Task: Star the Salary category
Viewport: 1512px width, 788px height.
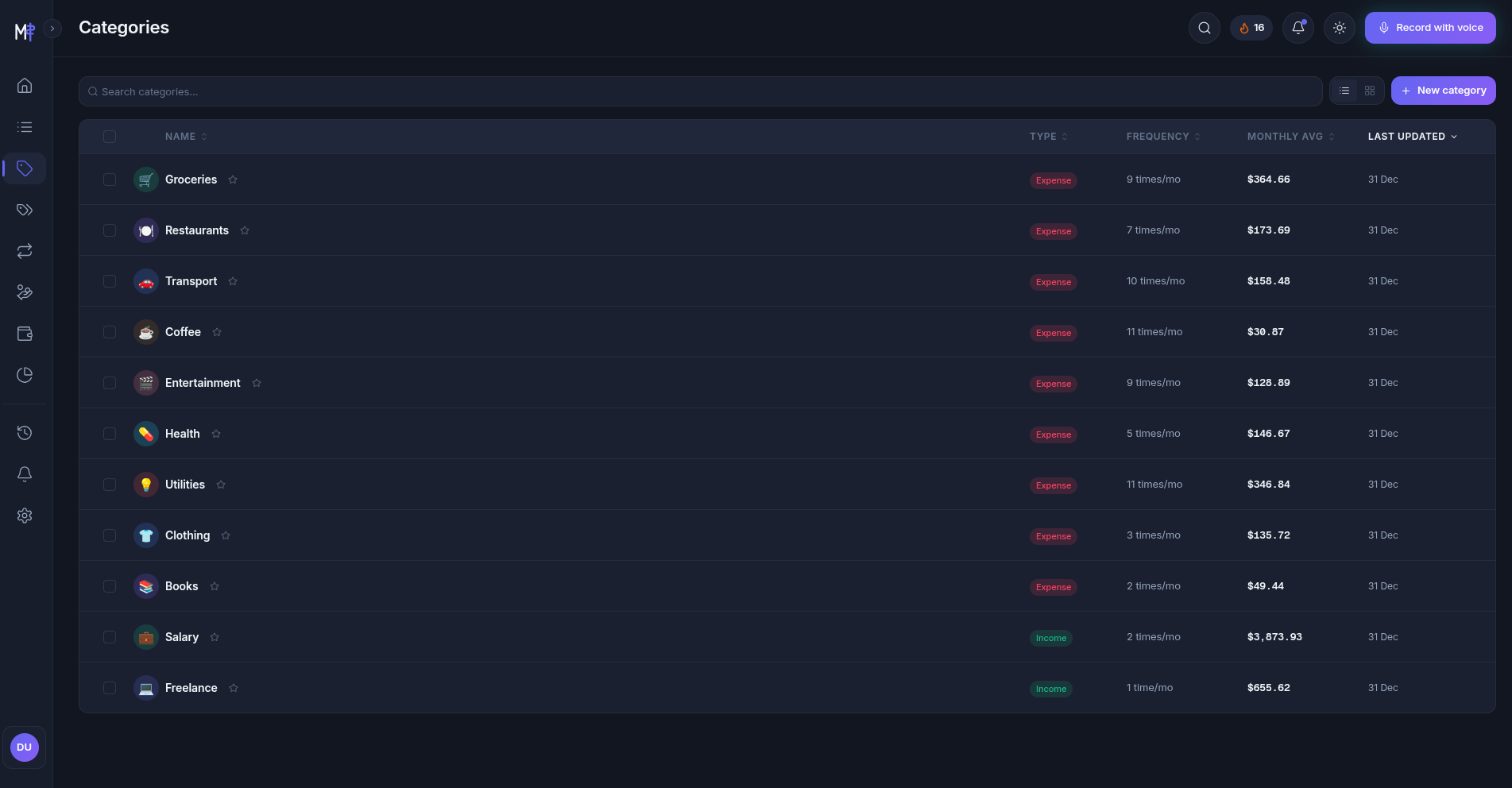Action: (215, 637)
